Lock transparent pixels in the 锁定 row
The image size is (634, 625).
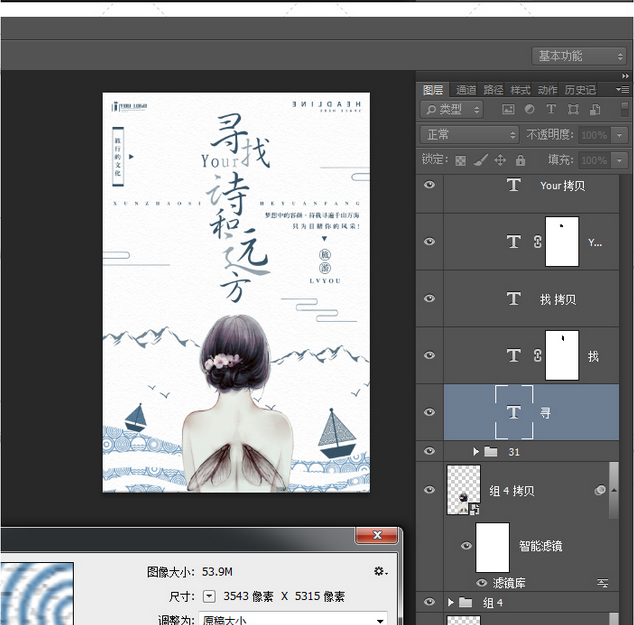tap(461, 160)
